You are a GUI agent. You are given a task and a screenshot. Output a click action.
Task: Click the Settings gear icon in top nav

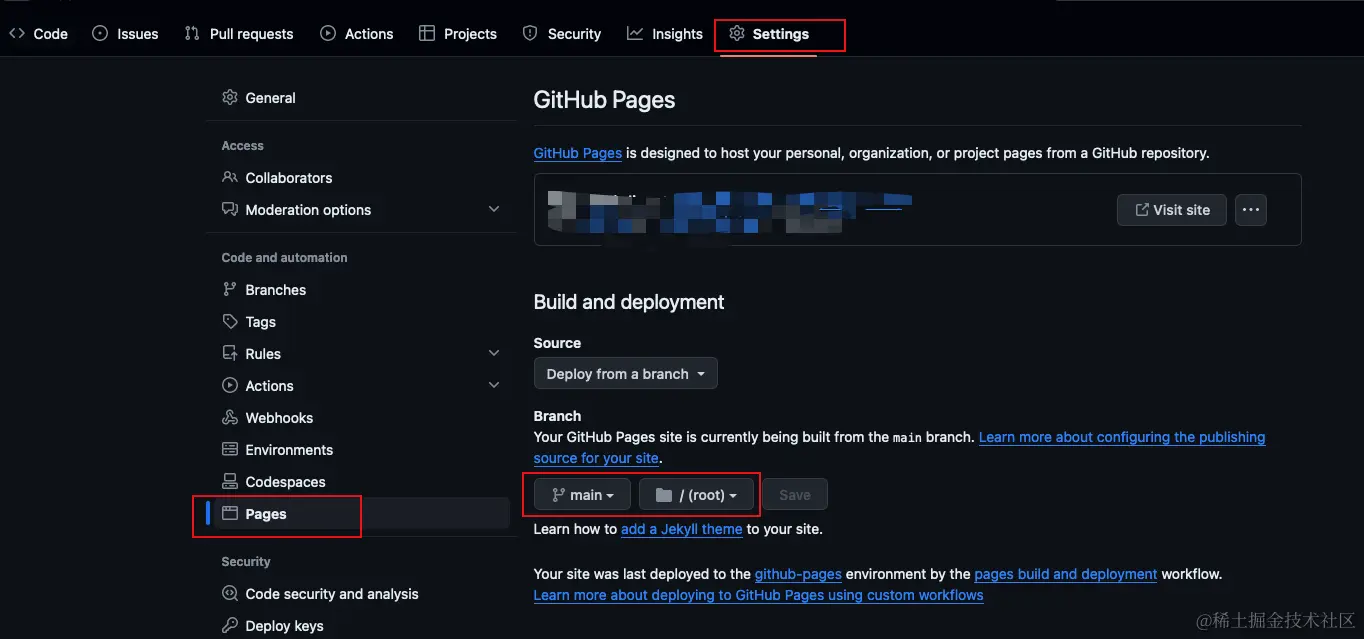737,33
